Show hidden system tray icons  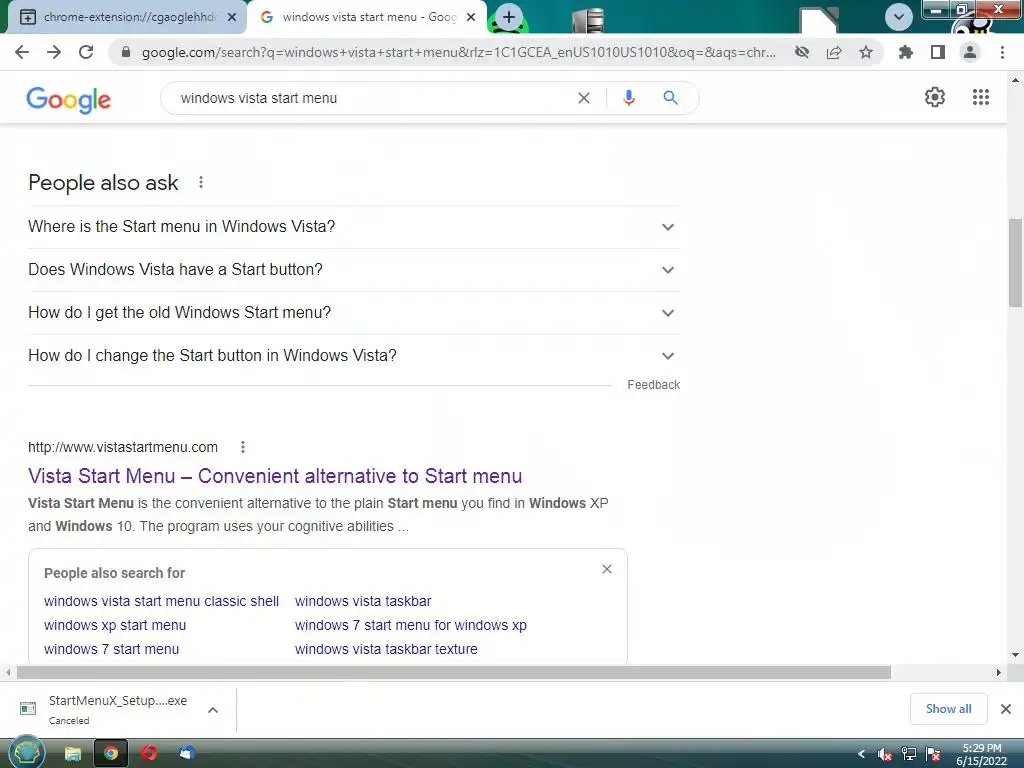(x=861, y=754)
